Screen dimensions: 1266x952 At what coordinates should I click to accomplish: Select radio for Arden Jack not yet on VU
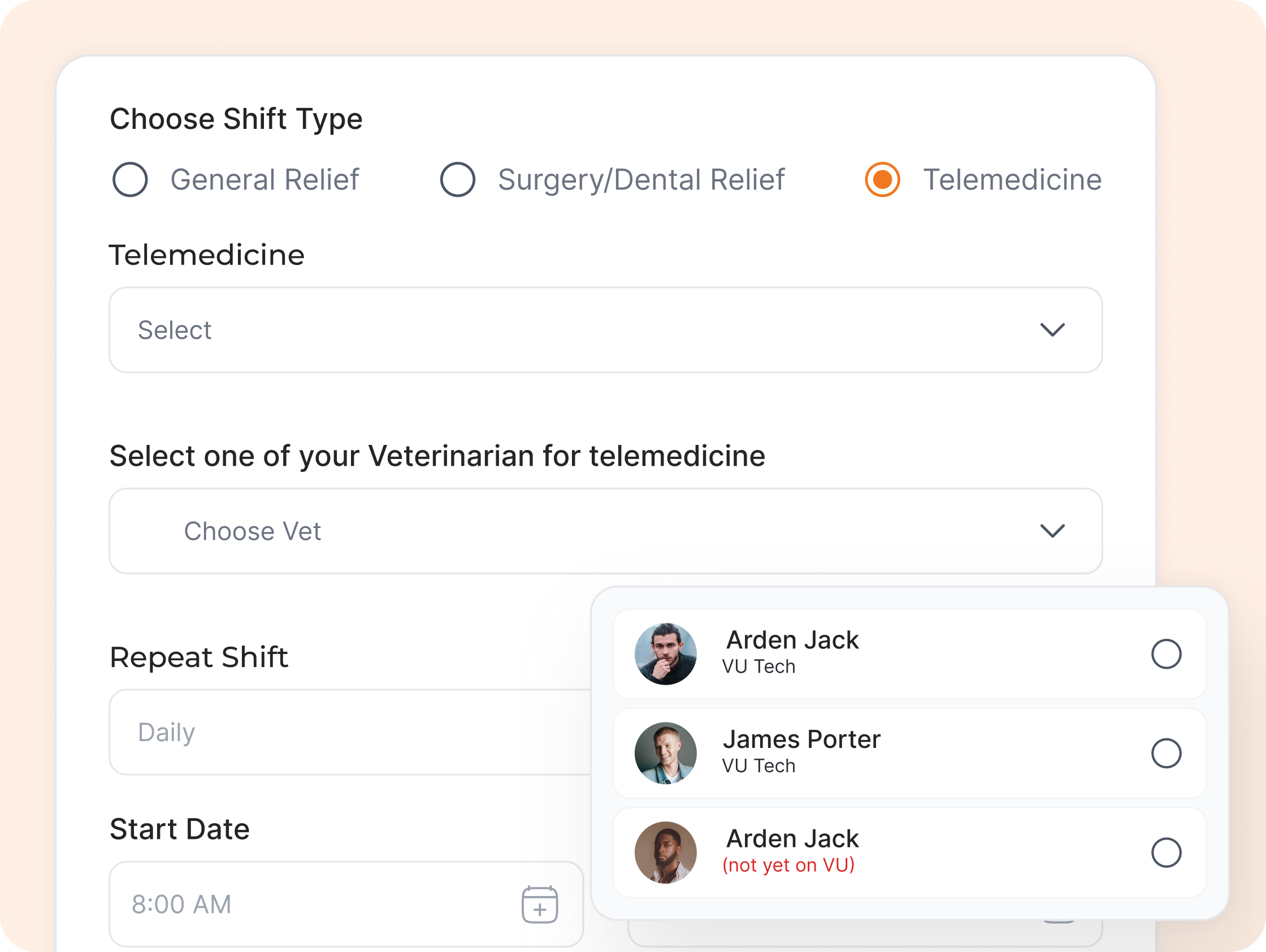coord(1166,853)
